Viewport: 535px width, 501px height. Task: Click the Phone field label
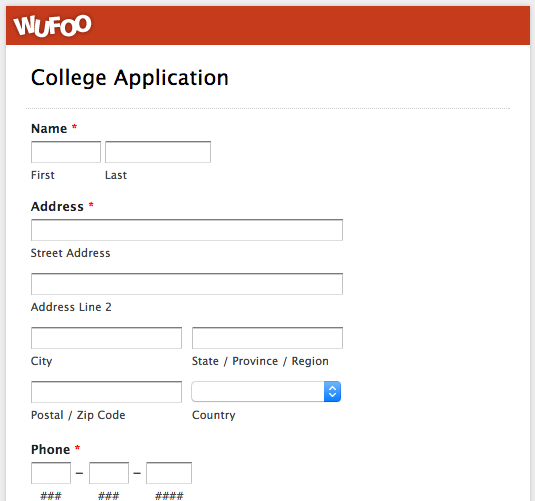[50, 449]
